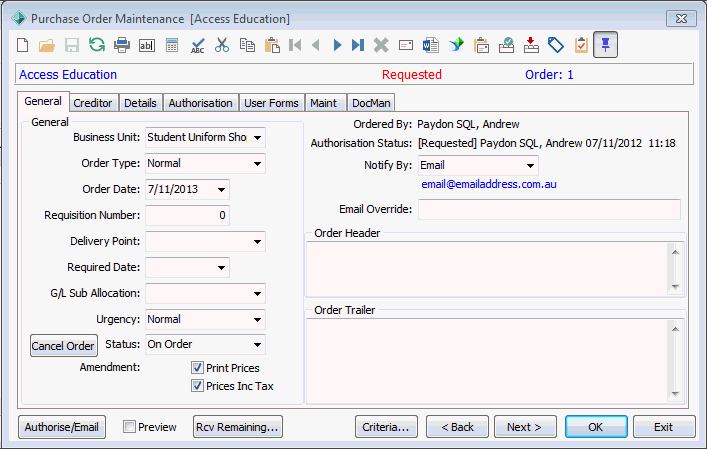This screenshot has height=449, width=707.
Task: Click the Next > button
Action: [525, 427]
